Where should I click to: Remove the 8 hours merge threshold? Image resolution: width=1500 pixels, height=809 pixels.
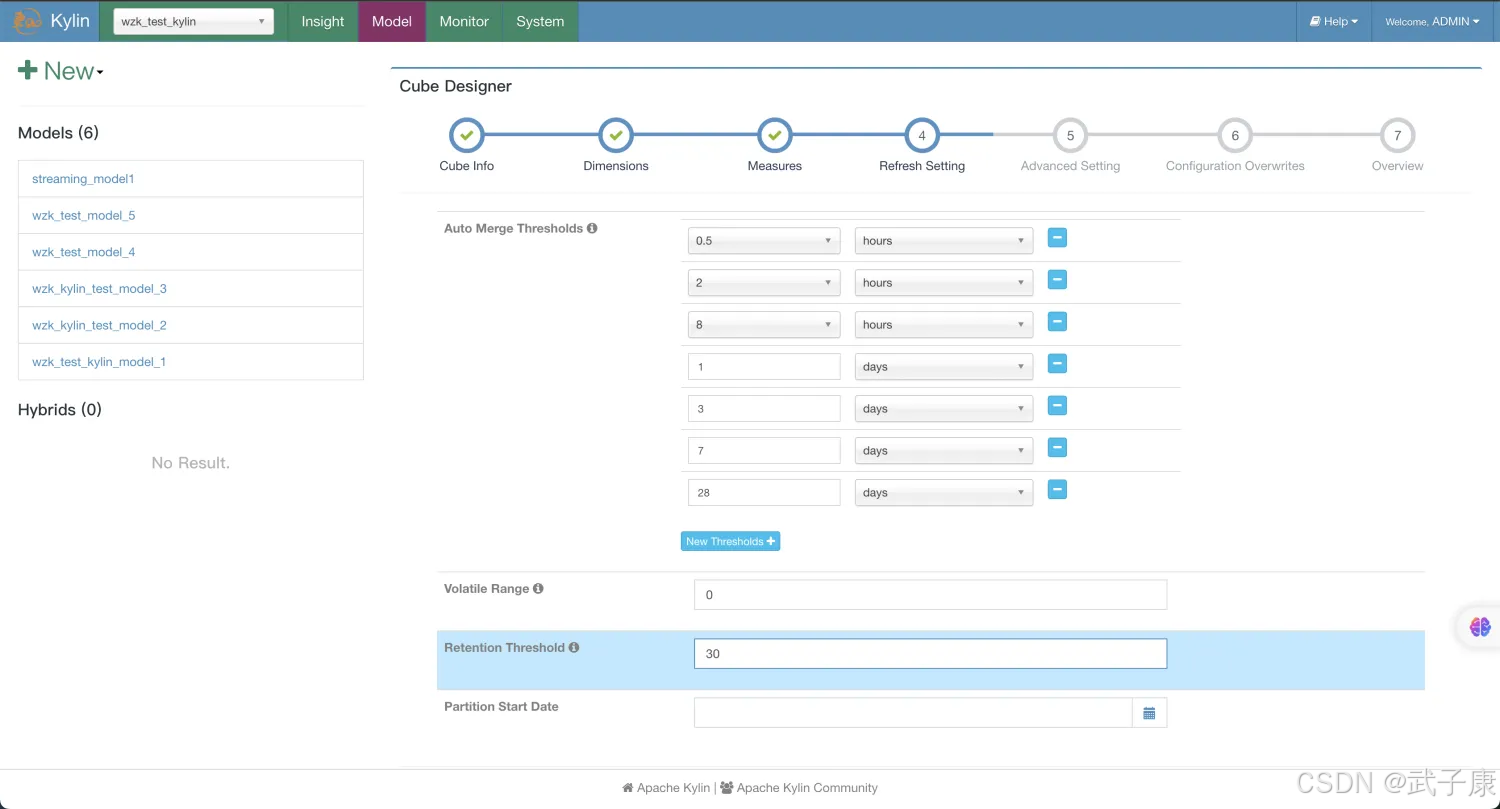click(x=1057, y=322)
